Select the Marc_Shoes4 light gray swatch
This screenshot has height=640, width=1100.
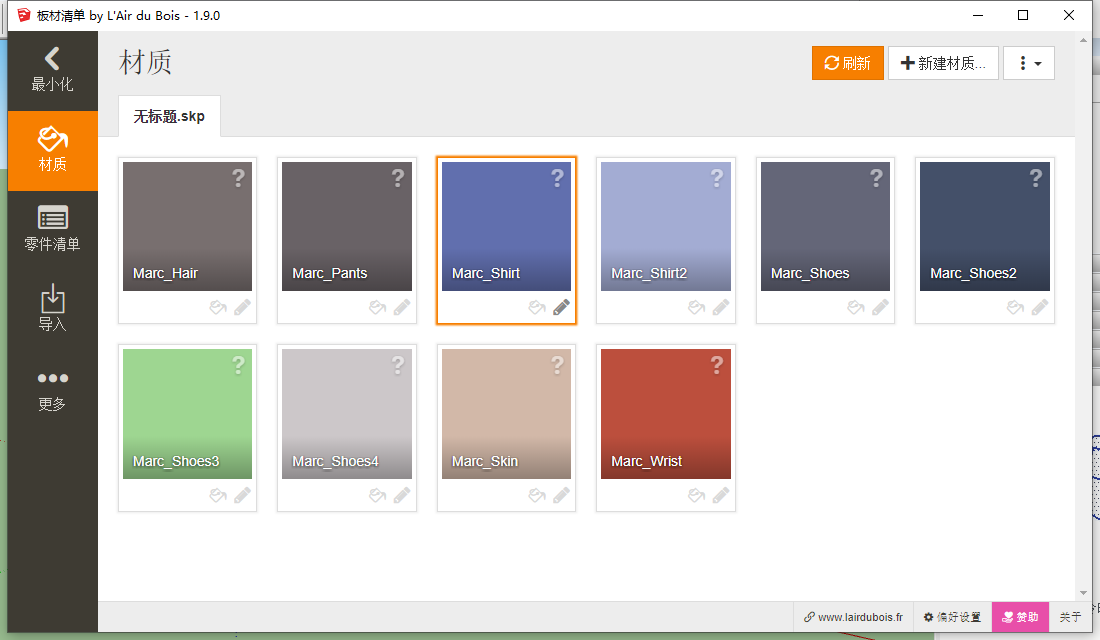point(347,414)
